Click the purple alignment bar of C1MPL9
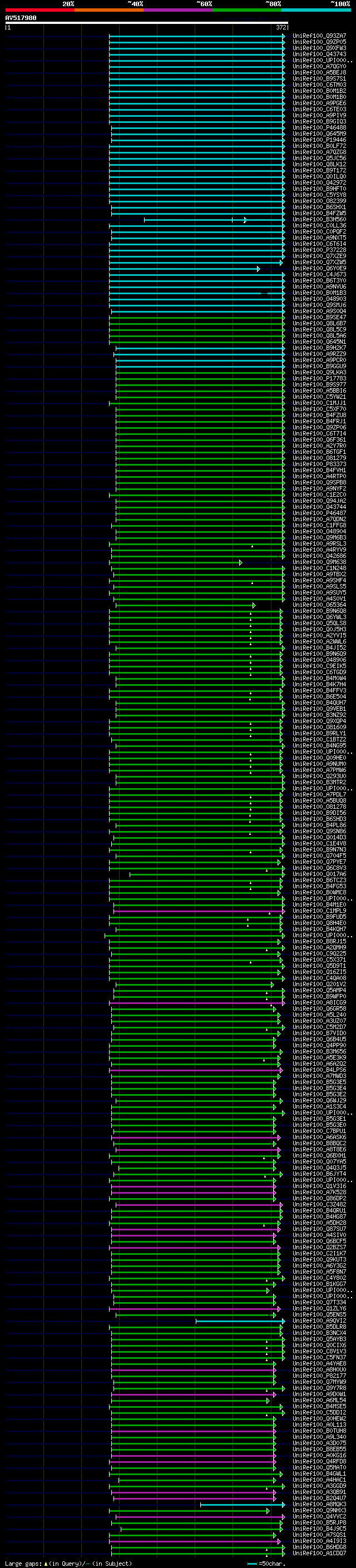Screen dimensions: 356x1568 click(199, 911)
